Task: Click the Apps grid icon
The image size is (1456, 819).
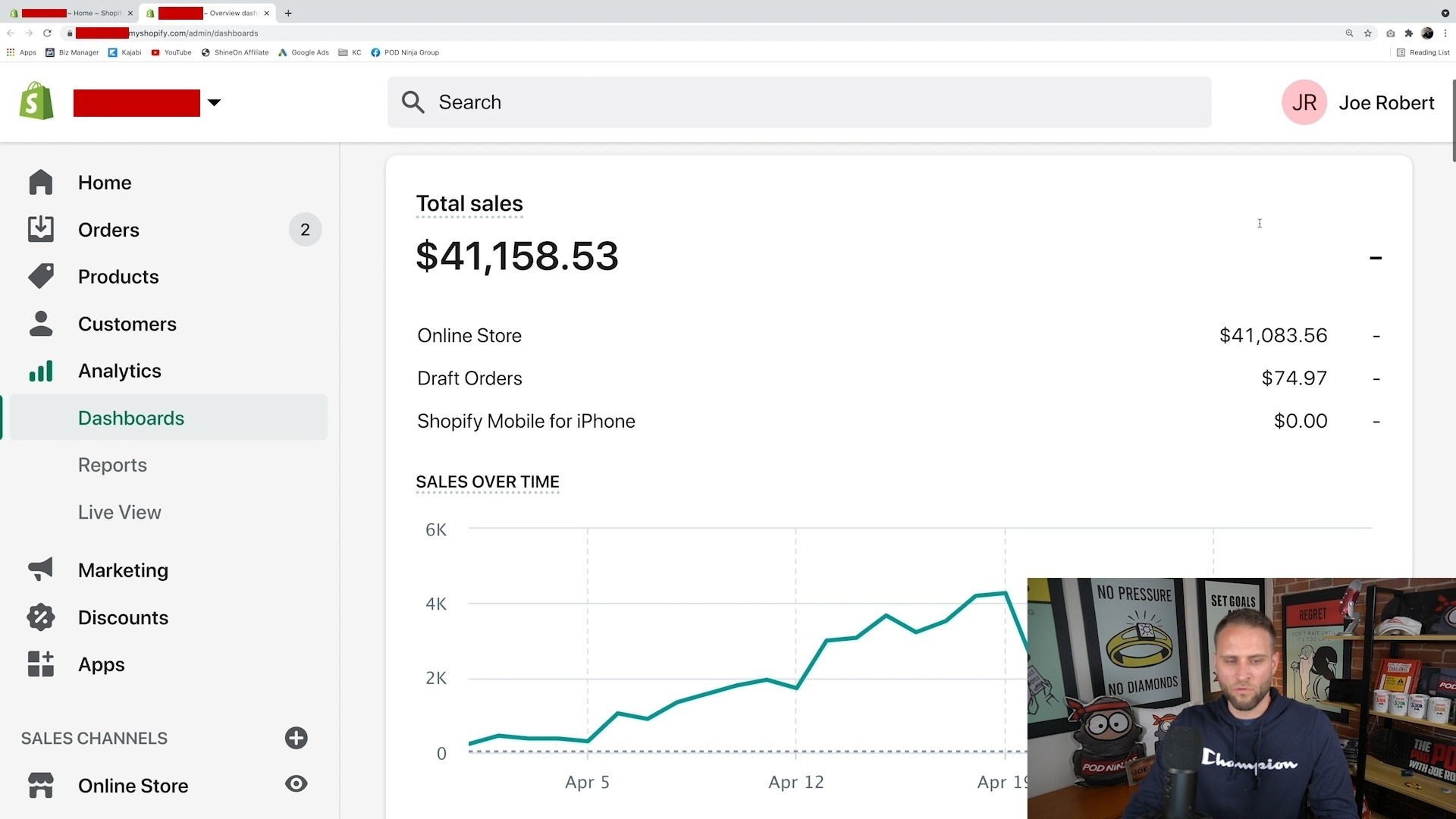Action: pyautogui.click(x=41, y=664)
